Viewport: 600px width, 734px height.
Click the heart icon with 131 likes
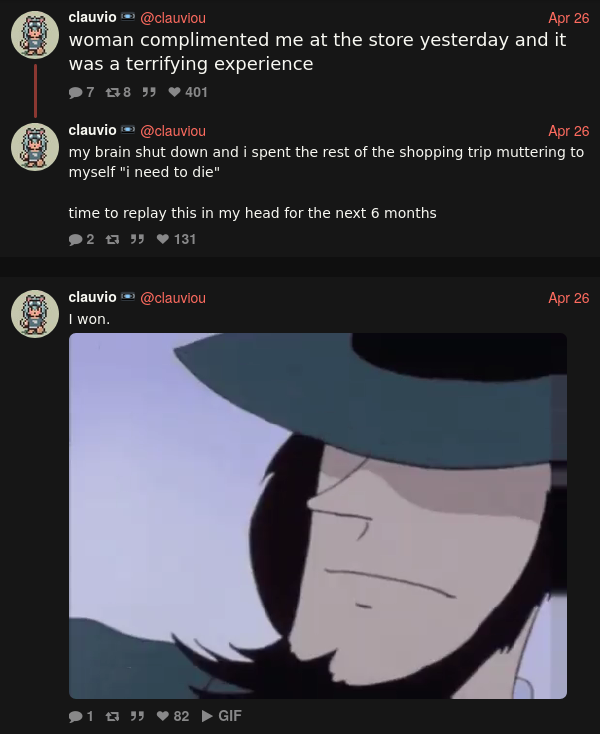coord(162,239)
